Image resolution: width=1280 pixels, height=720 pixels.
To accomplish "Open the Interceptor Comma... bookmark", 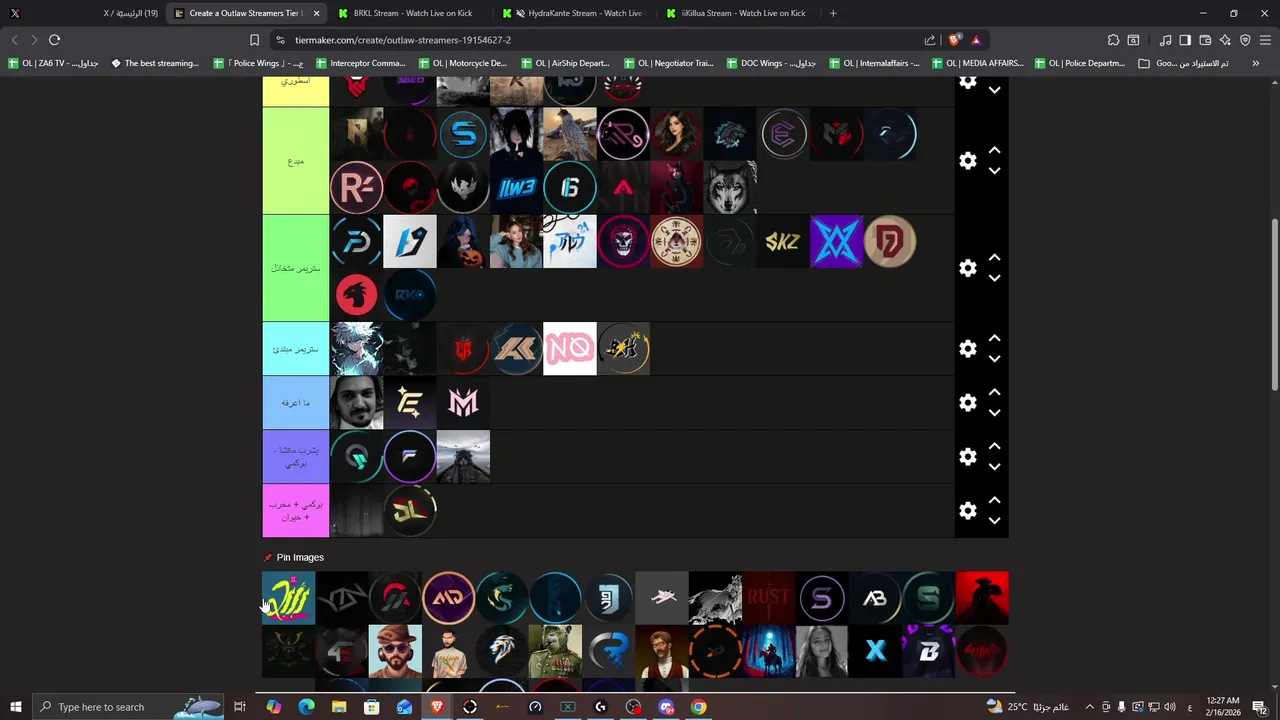I will (x=360, y=63).
